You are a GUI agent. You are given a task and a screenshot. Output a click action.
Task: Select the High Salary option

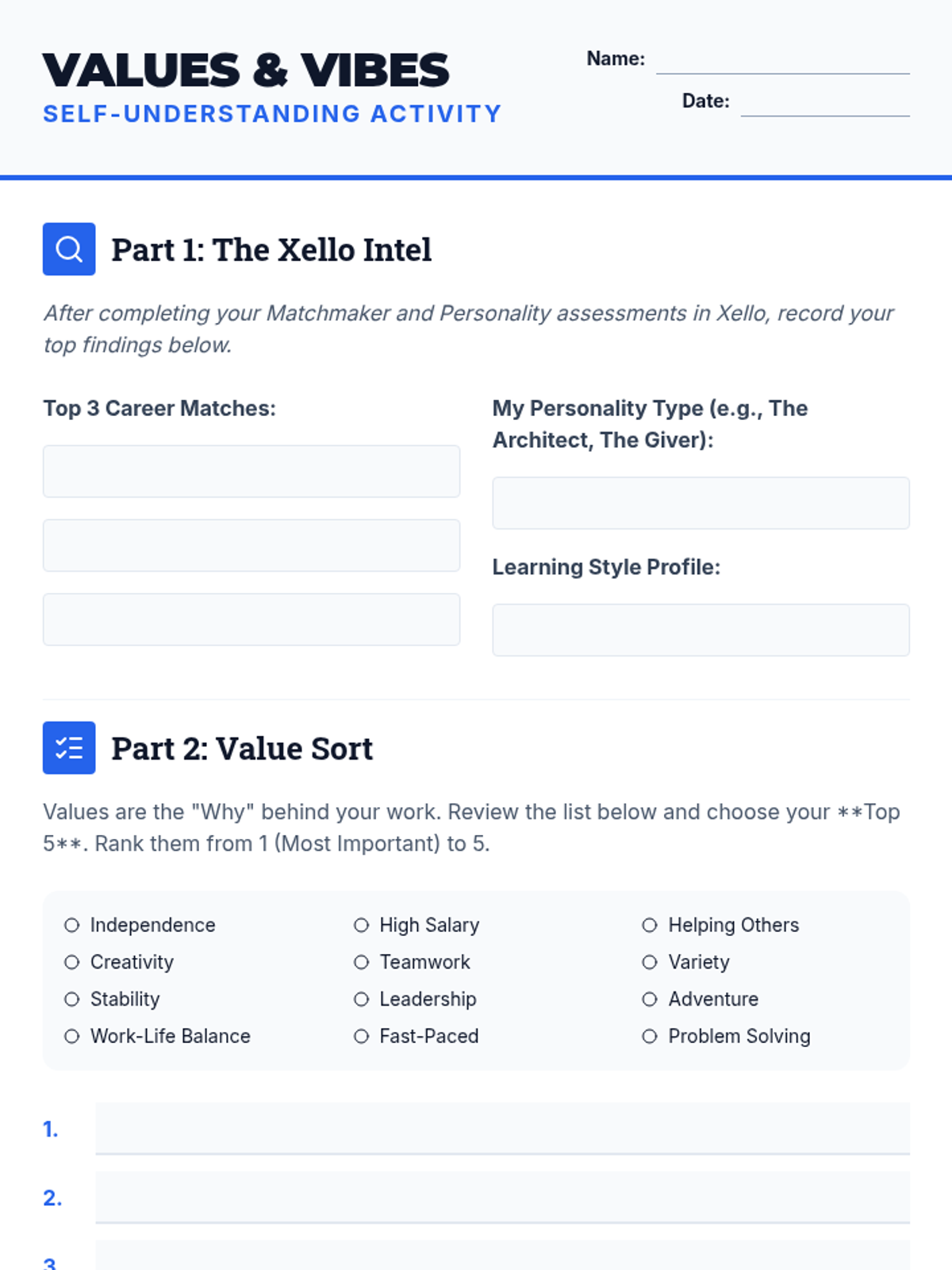(362, 925)
